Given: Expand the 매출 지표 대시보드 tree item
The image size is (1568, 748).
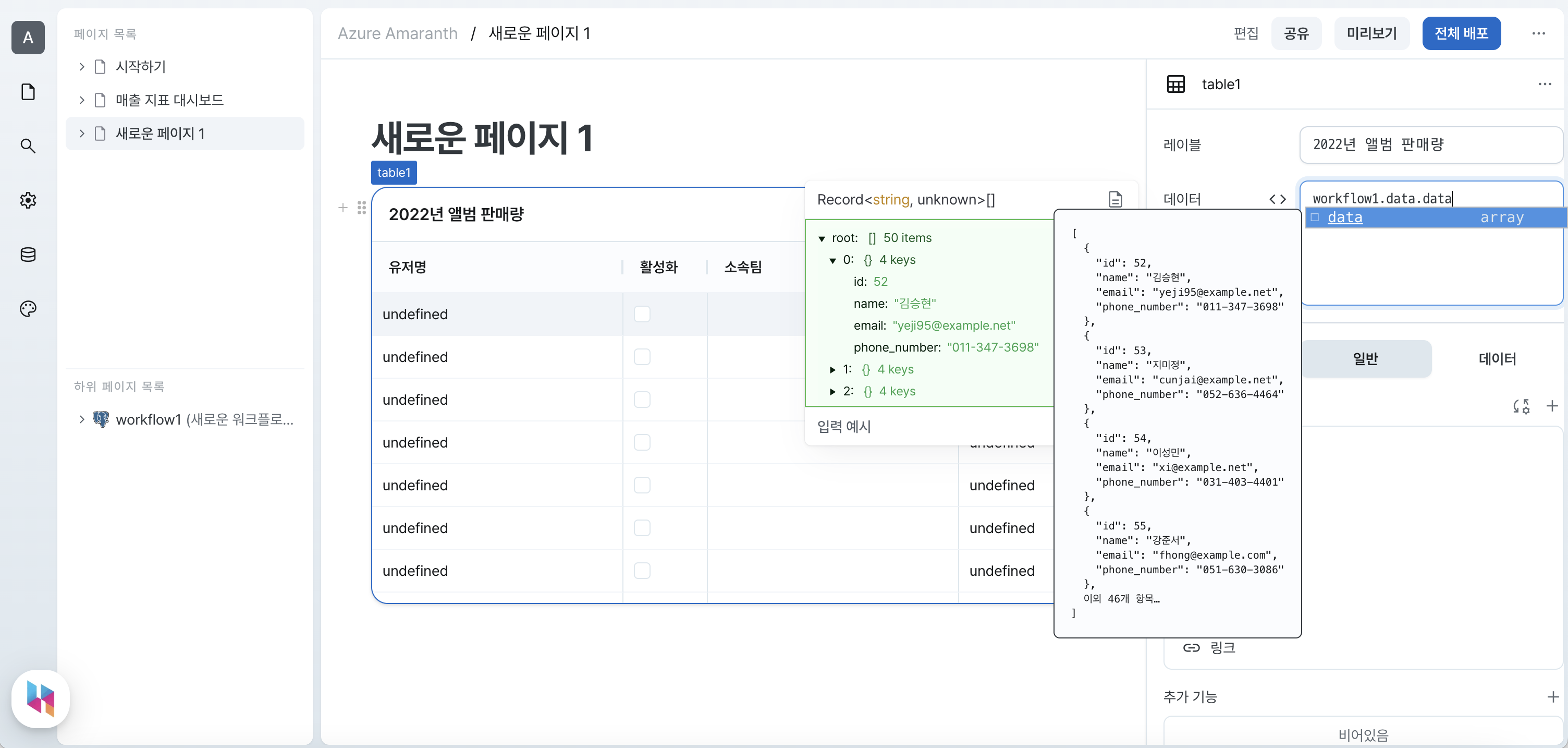Looking at the screenshot, I should point(81,100).
